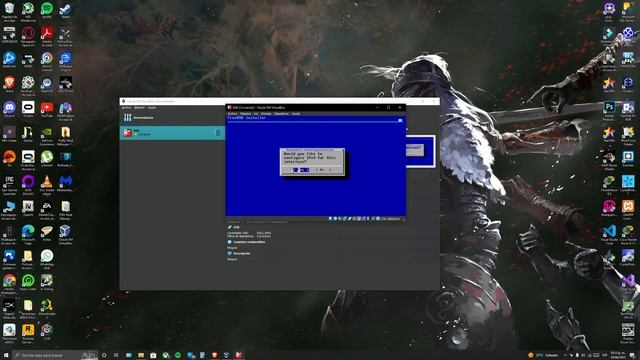Viewport: 640px width, 360px height.
Task: Open File Explorer from the taskbar
Action: tap(141, 356)
